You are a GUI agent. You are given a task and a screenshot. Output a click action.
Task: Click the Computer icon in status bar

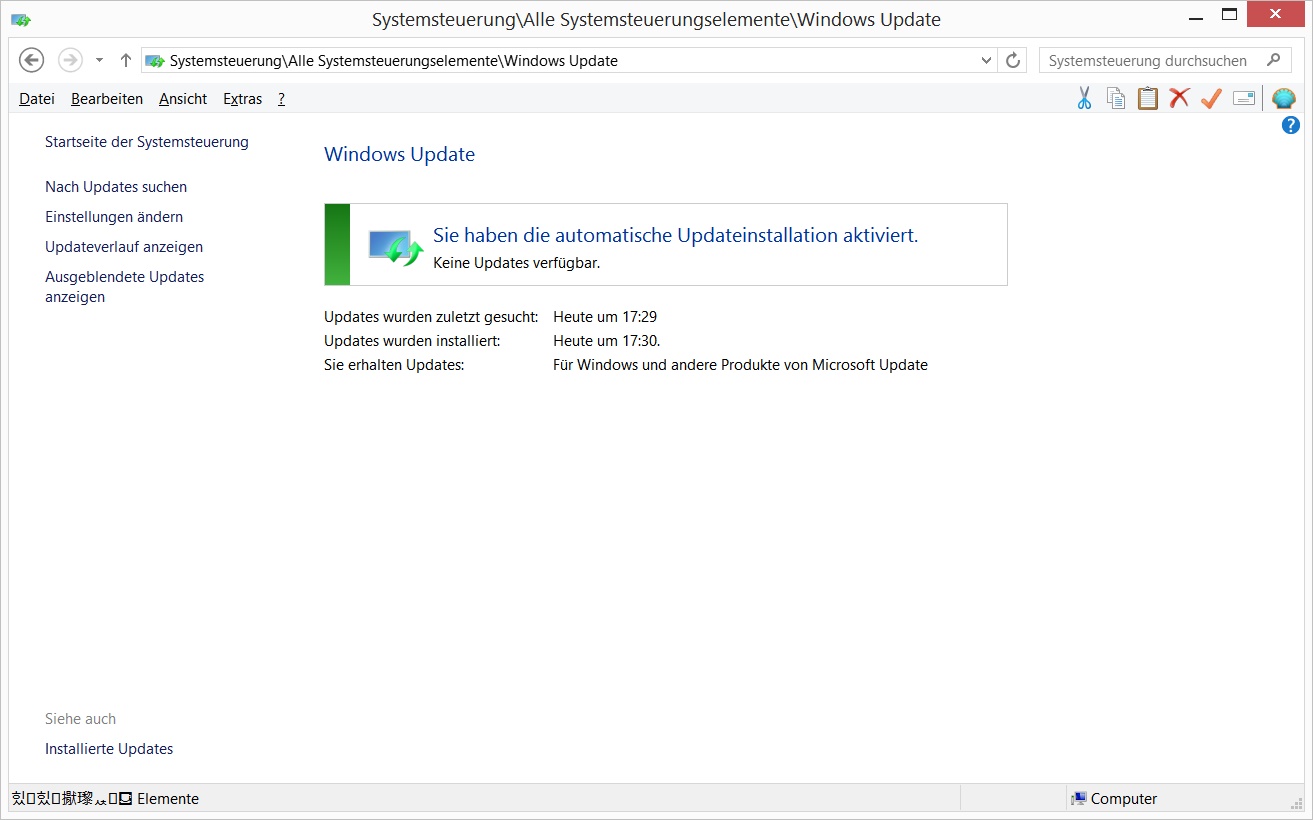click(1079, 799)
